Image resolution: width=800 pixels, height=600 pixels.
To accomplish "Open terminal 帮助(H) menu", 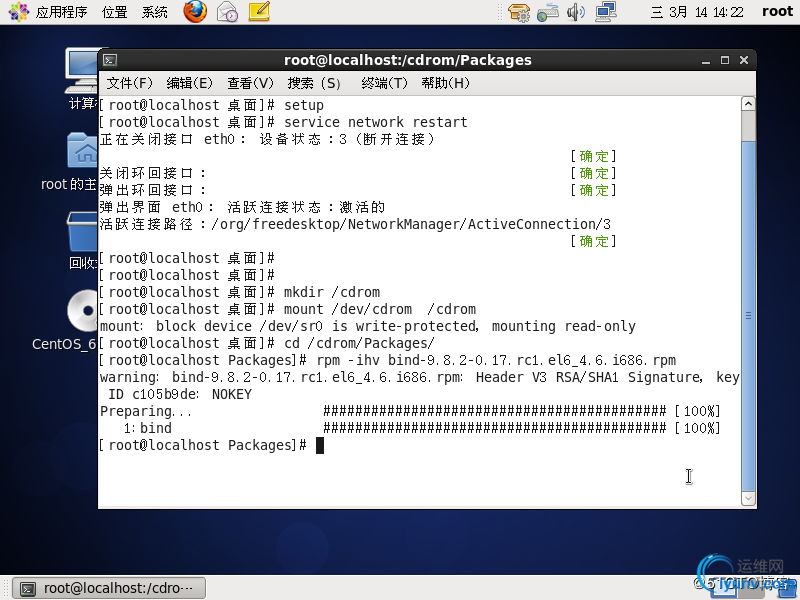I will (445, 83).
